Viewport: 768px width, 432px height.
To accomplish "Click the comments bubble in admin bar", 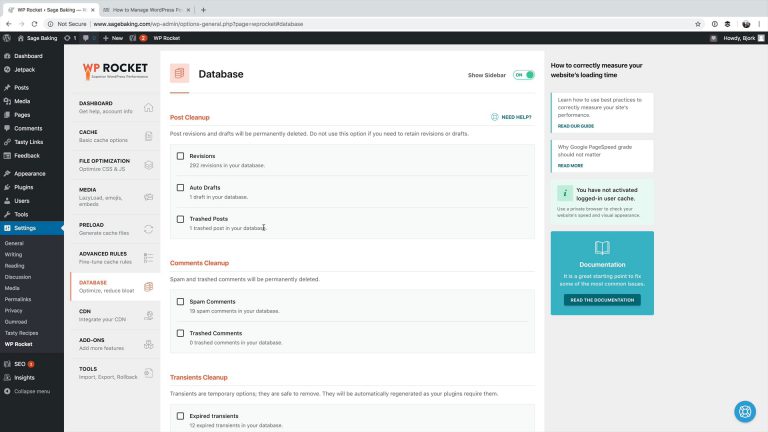I will pyautogui.click(x=86, y=38).
